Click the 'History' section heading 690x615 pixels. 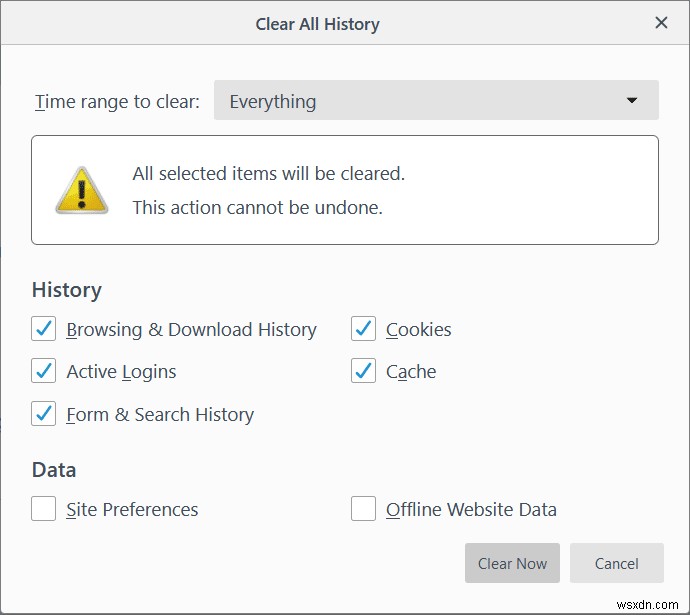[x=67, y=290]
